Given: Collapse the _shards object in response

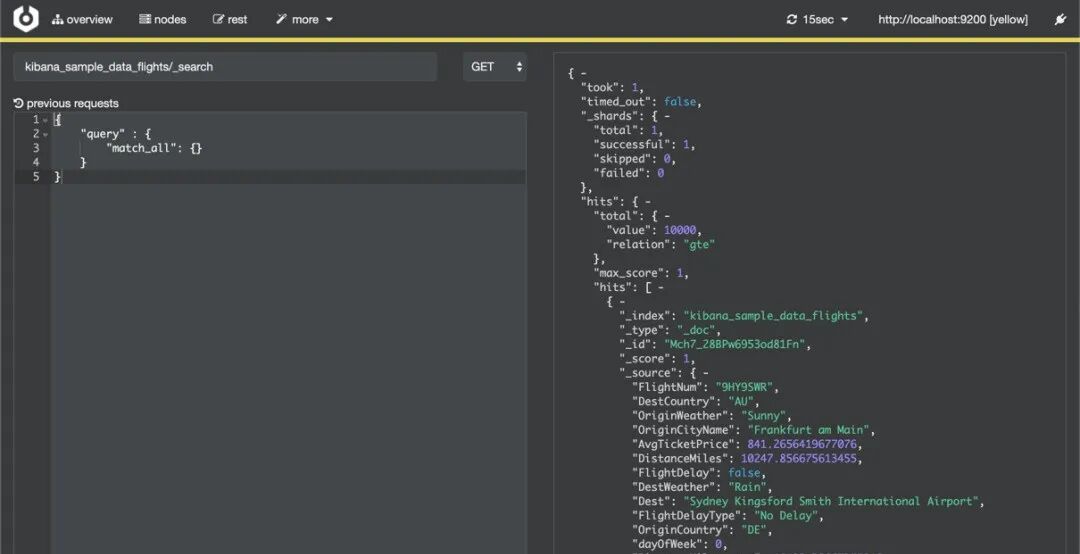Looking at the screenshot, I should 667,116.
